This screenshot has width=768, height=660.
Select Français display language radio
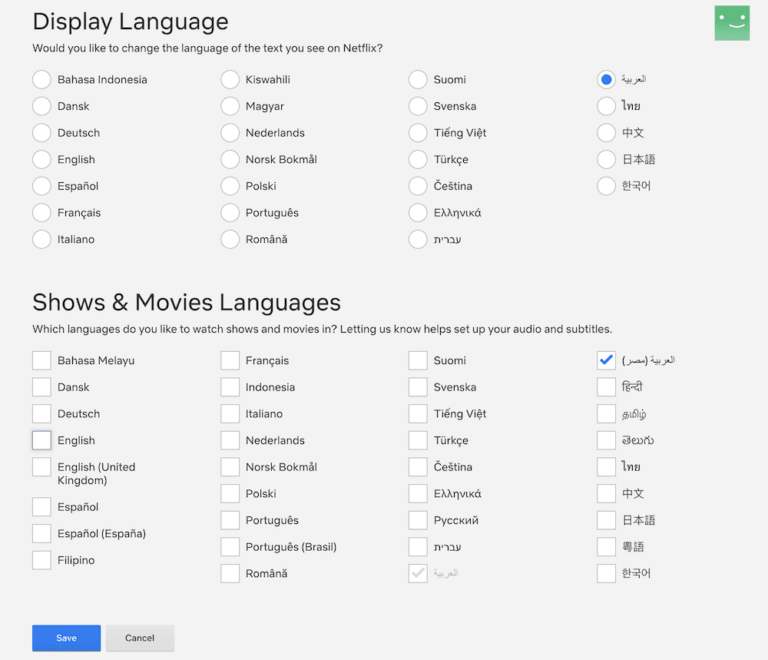[42, 212]
